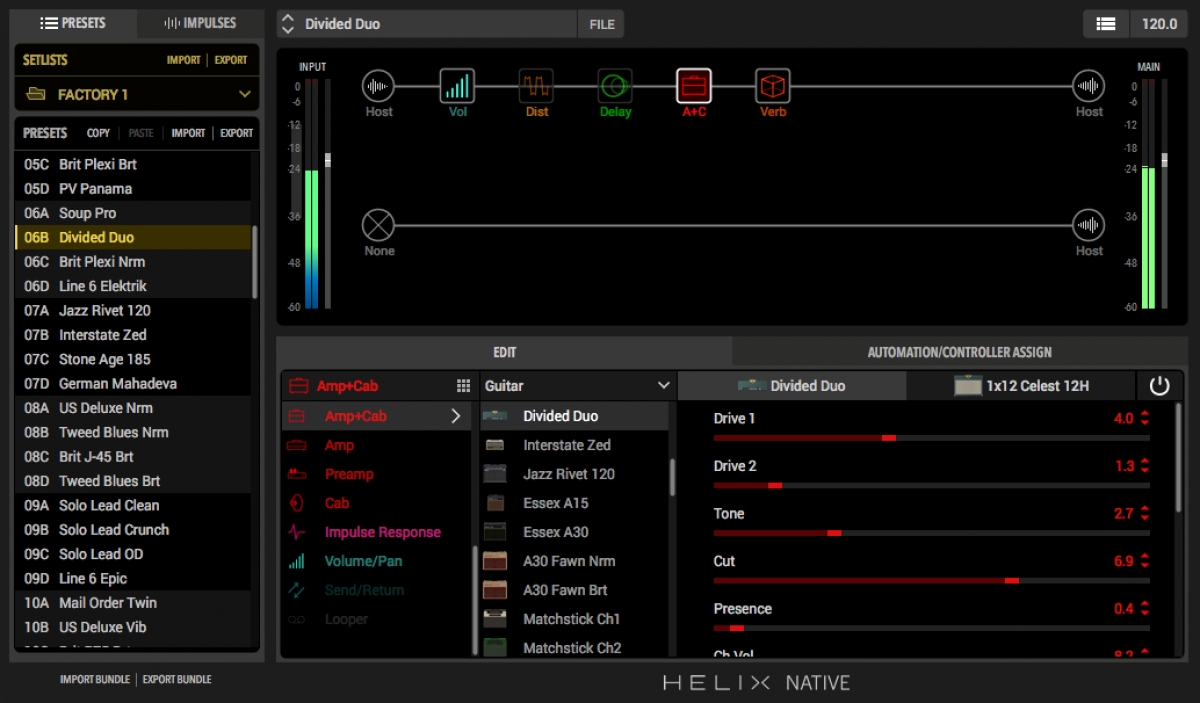Screen dimensions: 1200x703
Task: Click the FILE button
Action: click(x=601, y=24)
